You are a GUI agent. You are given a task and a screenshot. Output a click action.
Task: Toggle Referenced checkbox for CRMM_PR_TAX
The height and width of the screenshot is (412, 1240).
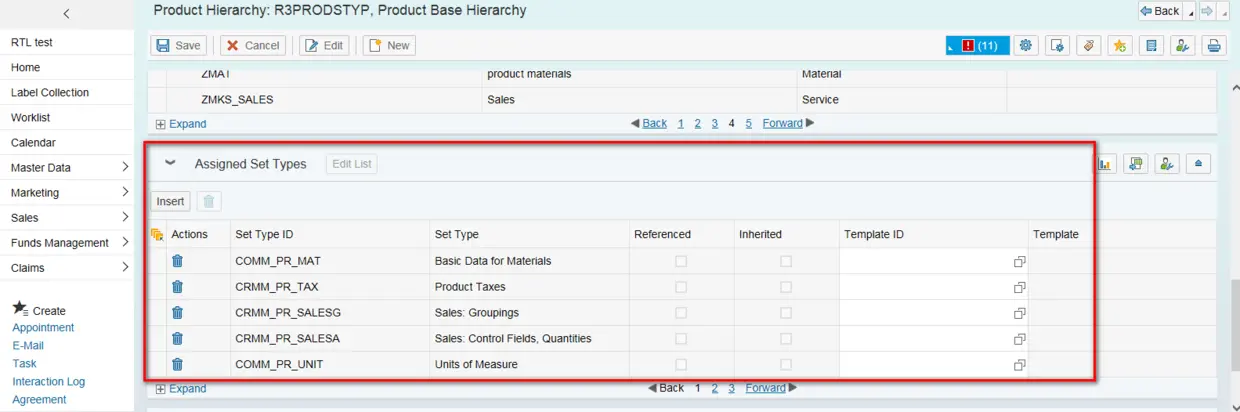pos(681,287)
